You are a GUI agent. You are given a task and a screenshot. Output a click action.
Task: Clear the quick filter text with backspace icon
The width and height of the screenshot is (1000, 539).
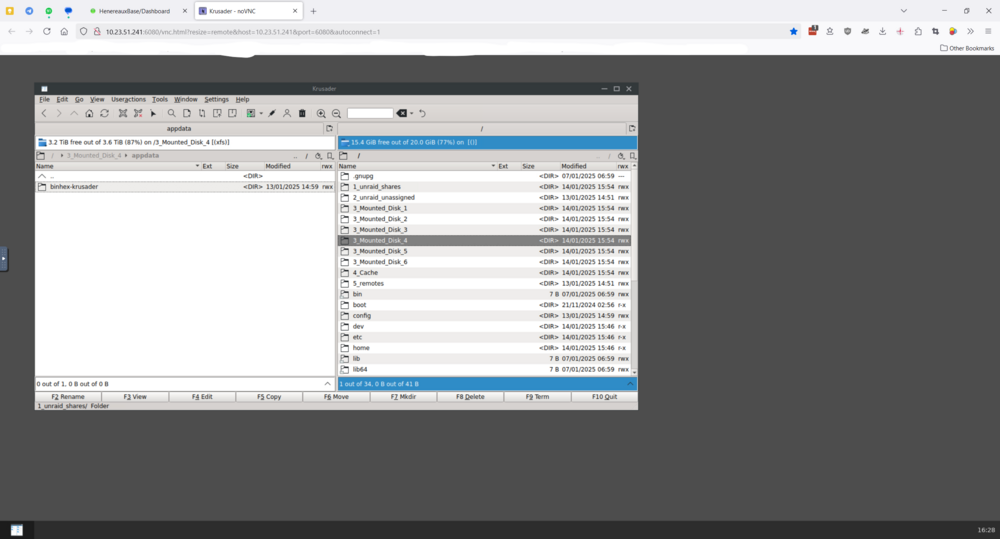click(401, 114)
